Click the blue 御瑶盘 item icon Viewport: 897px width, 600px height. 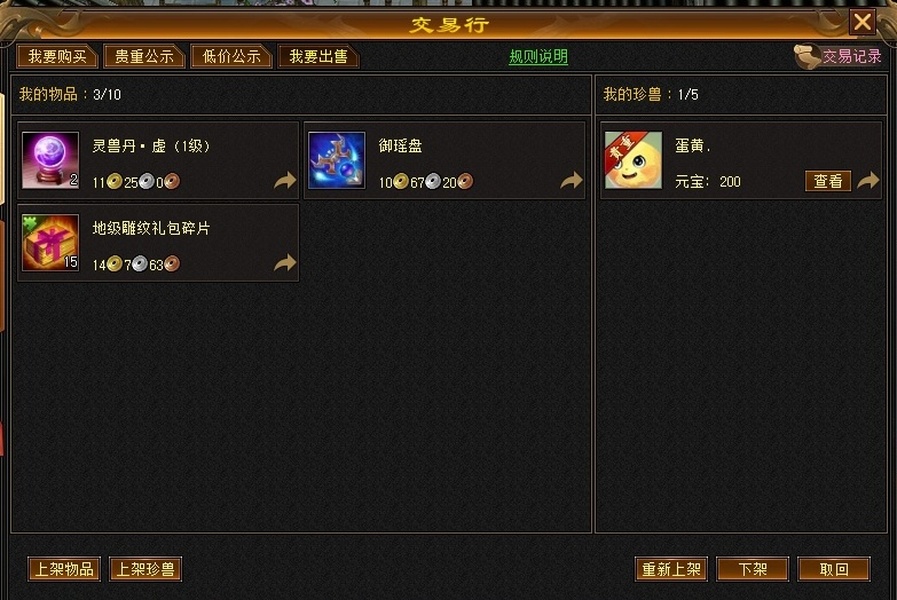coord(336,160)
